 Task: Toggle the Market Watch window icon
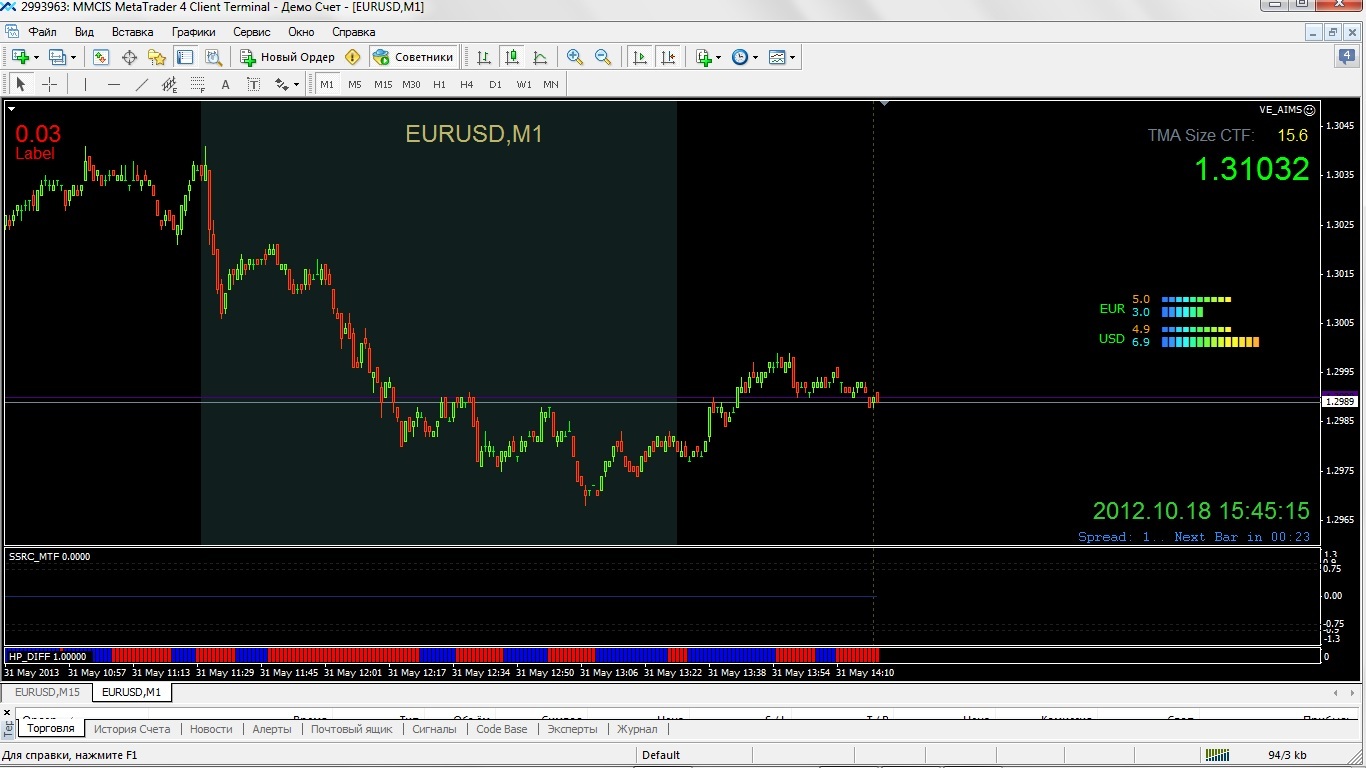pyautogui.click(x=100, y=57)
